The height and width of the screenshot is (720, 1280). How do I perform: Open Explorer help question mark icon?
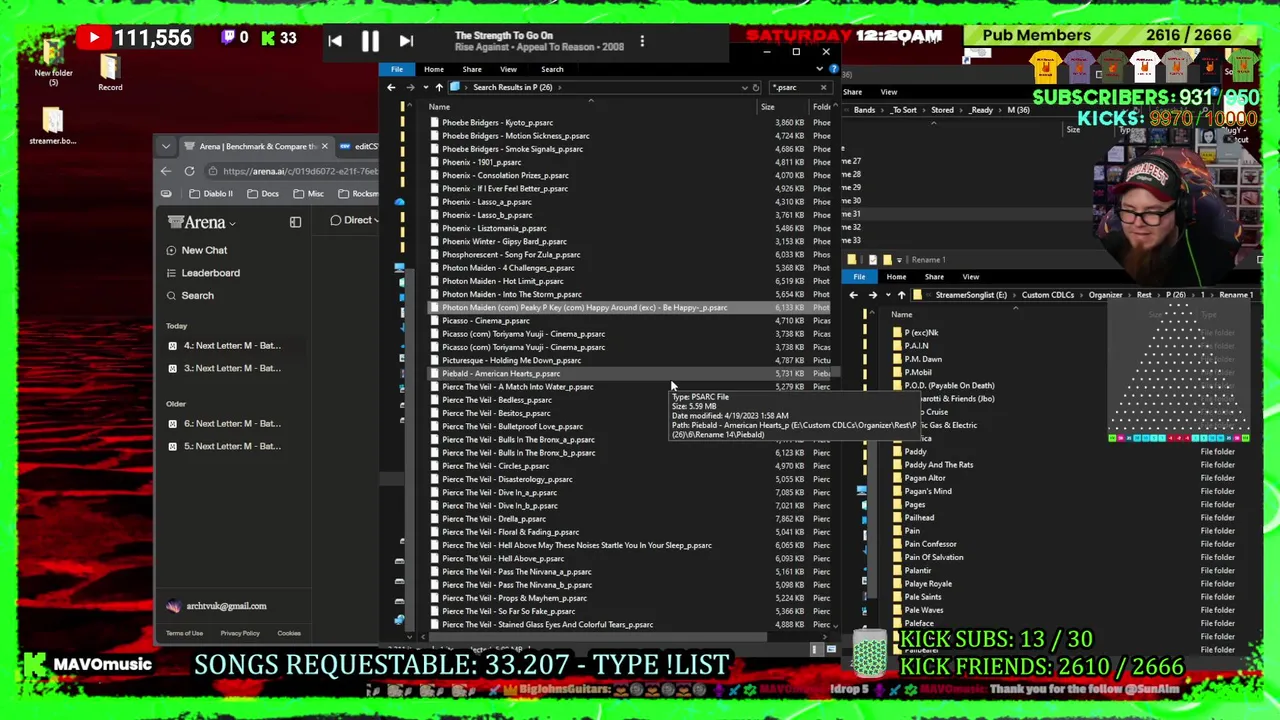(833, 69)
